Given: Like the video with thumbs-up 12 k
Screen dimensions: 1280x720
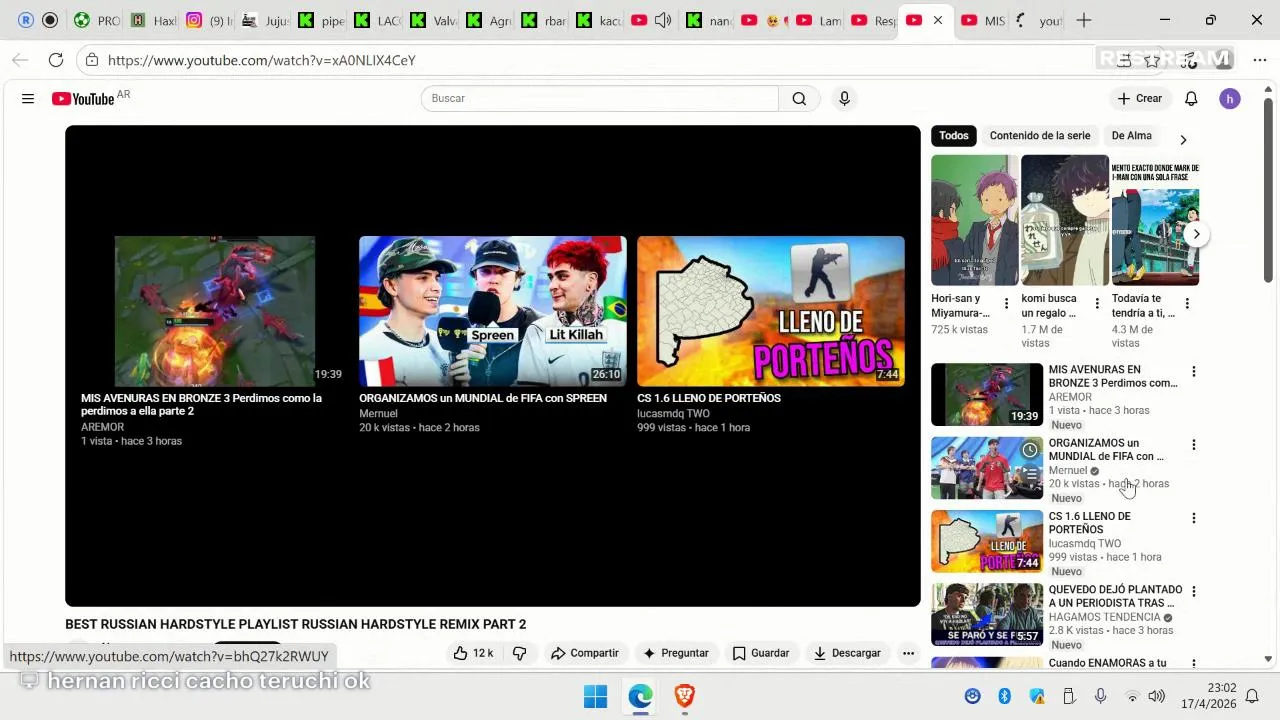Looking at the screenshot, I should click(x=472, y=653).
